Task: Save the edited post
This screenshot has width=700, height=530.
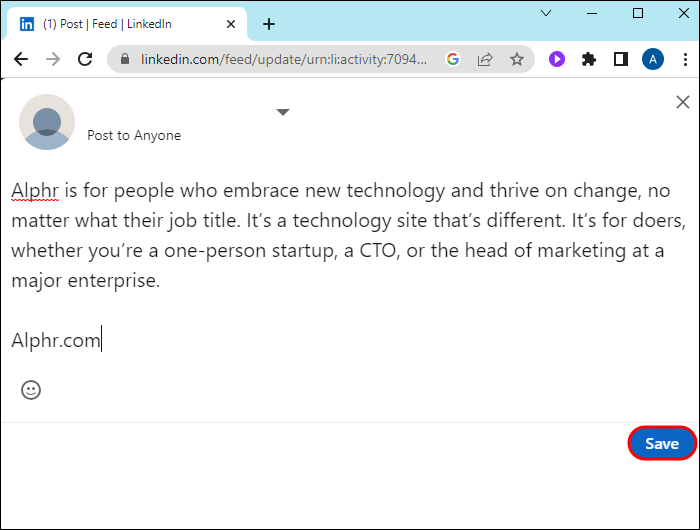Action: coord(662,443)
